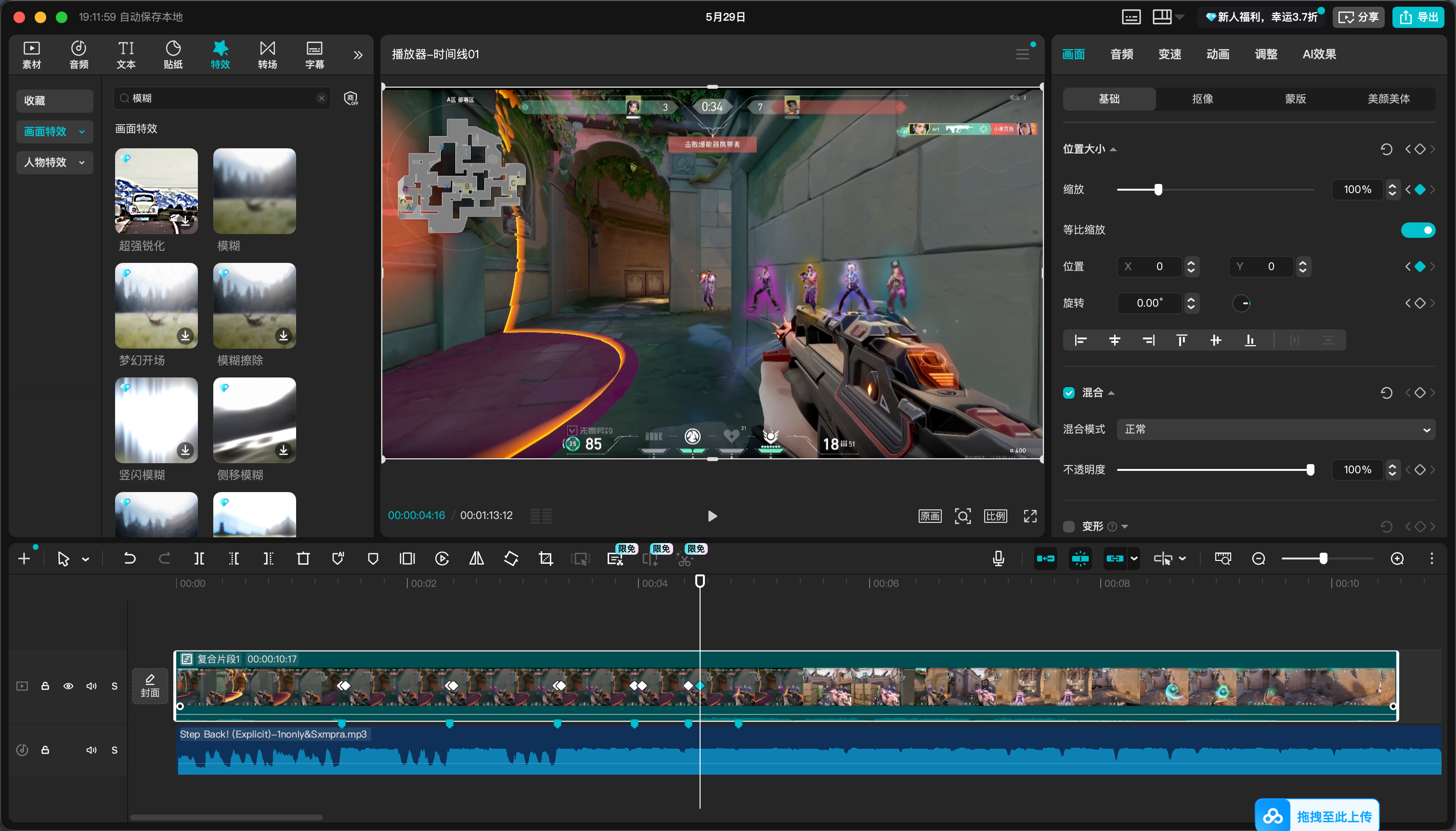Screen dimensions: 1456x831
Task: Switch to the 动画 animation tab
Action: [1217, 54]
